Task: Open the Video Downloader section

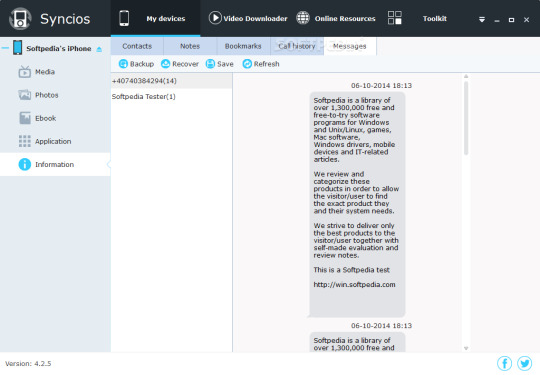Action: tap(255, 19)
